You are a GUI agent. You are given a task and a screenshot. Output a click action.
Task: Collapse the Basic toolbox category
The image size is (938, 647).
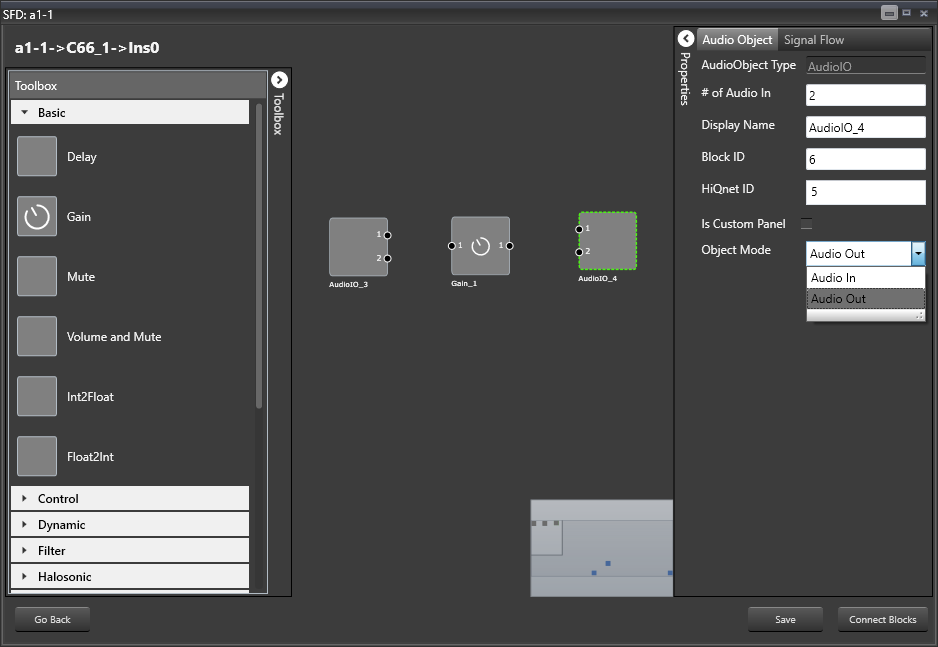pos(130,112)
